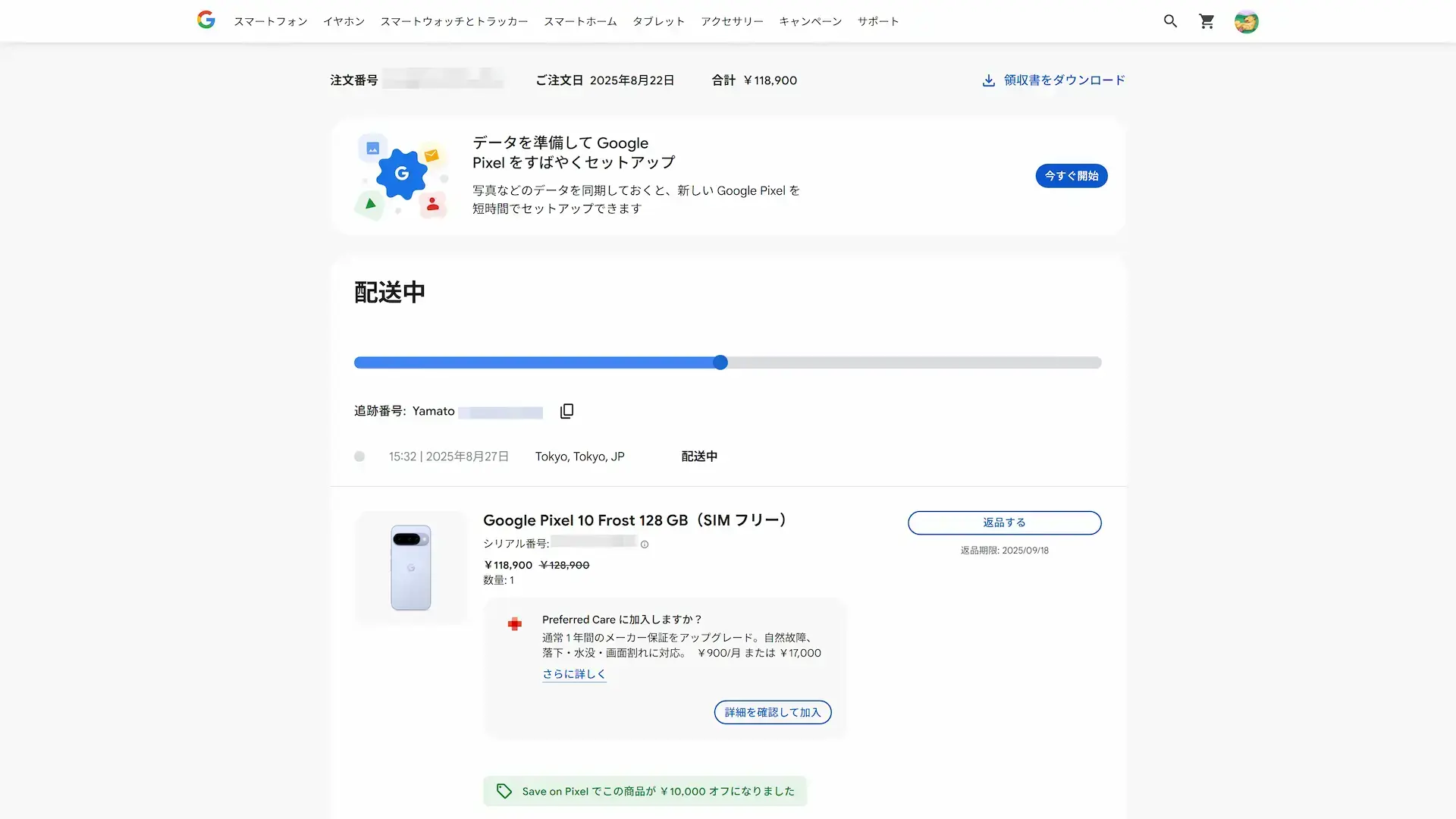Open the search icon

point(1170,20)
